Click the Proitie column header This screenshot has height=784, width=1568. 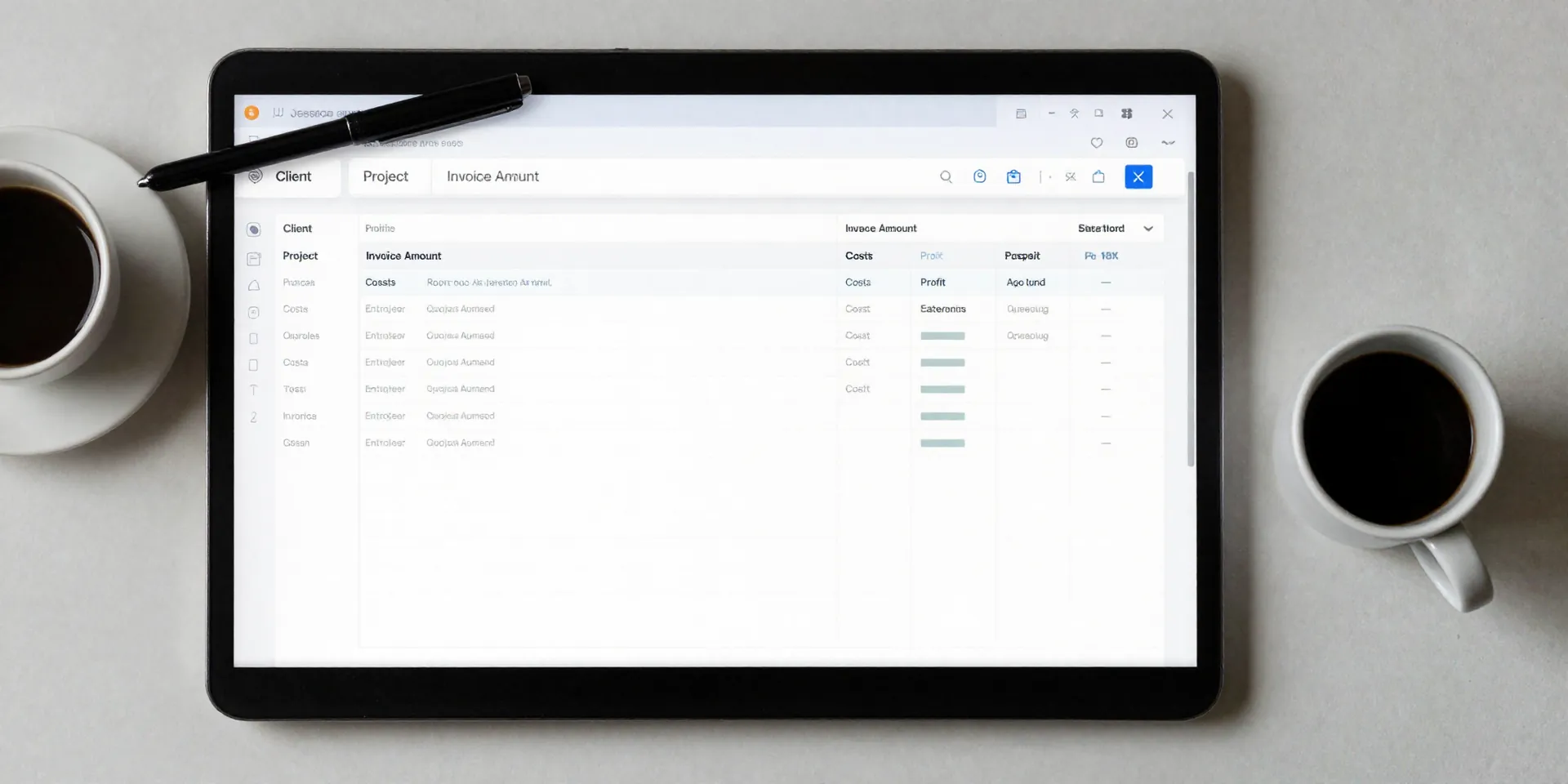click(380, 229)
